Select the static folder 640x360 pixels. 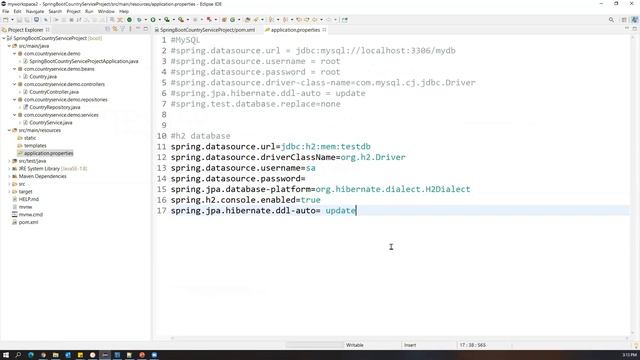[x=30, y=138]
